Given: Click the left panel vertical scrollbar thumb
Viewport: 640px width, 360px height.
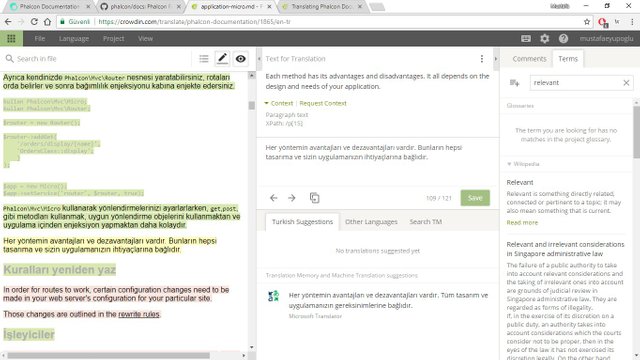Looking at the screenshot, I should coord(251,105).
